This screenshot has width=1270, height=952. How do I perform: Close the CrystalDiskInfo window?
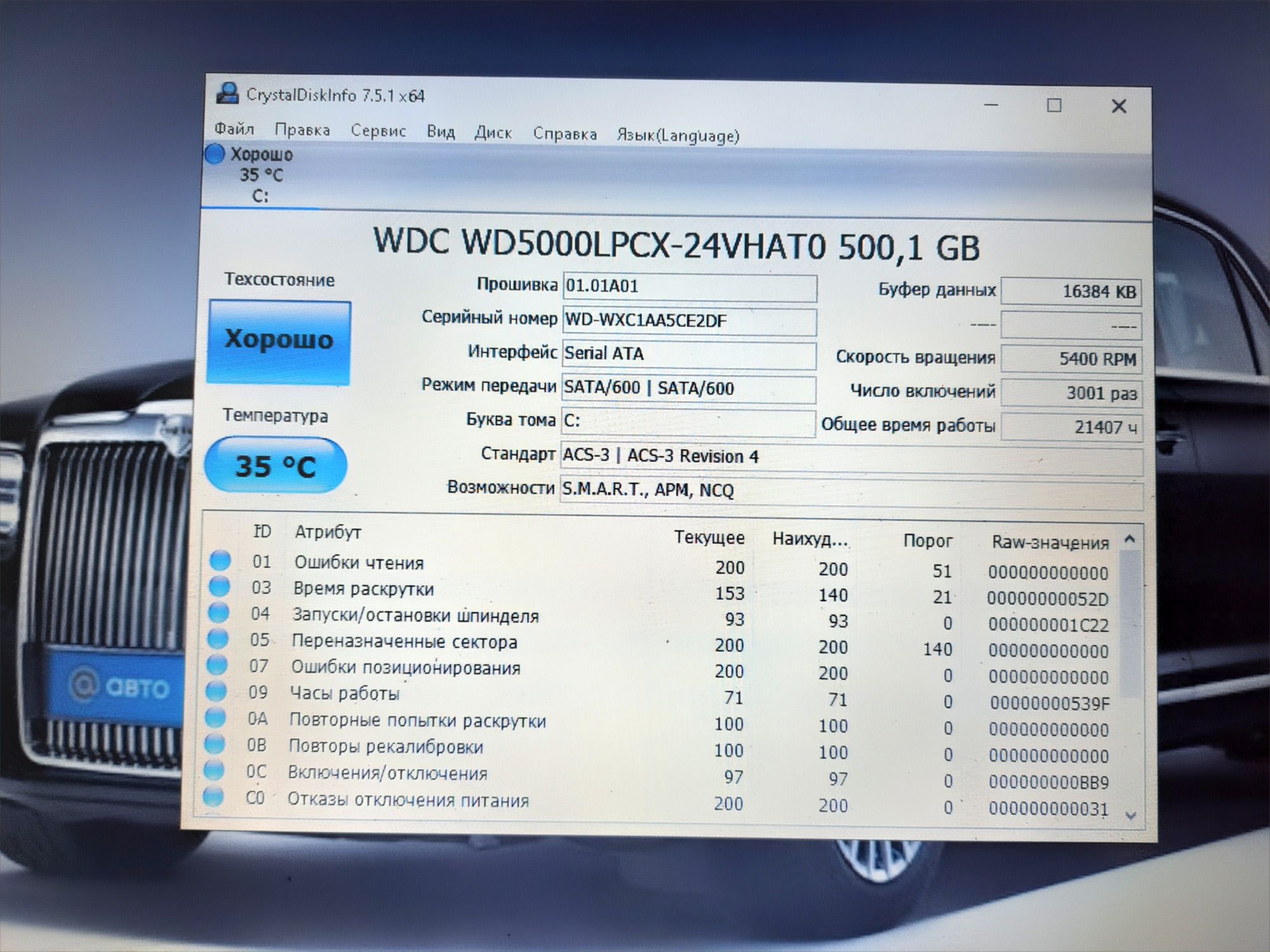coord(1119,106)
